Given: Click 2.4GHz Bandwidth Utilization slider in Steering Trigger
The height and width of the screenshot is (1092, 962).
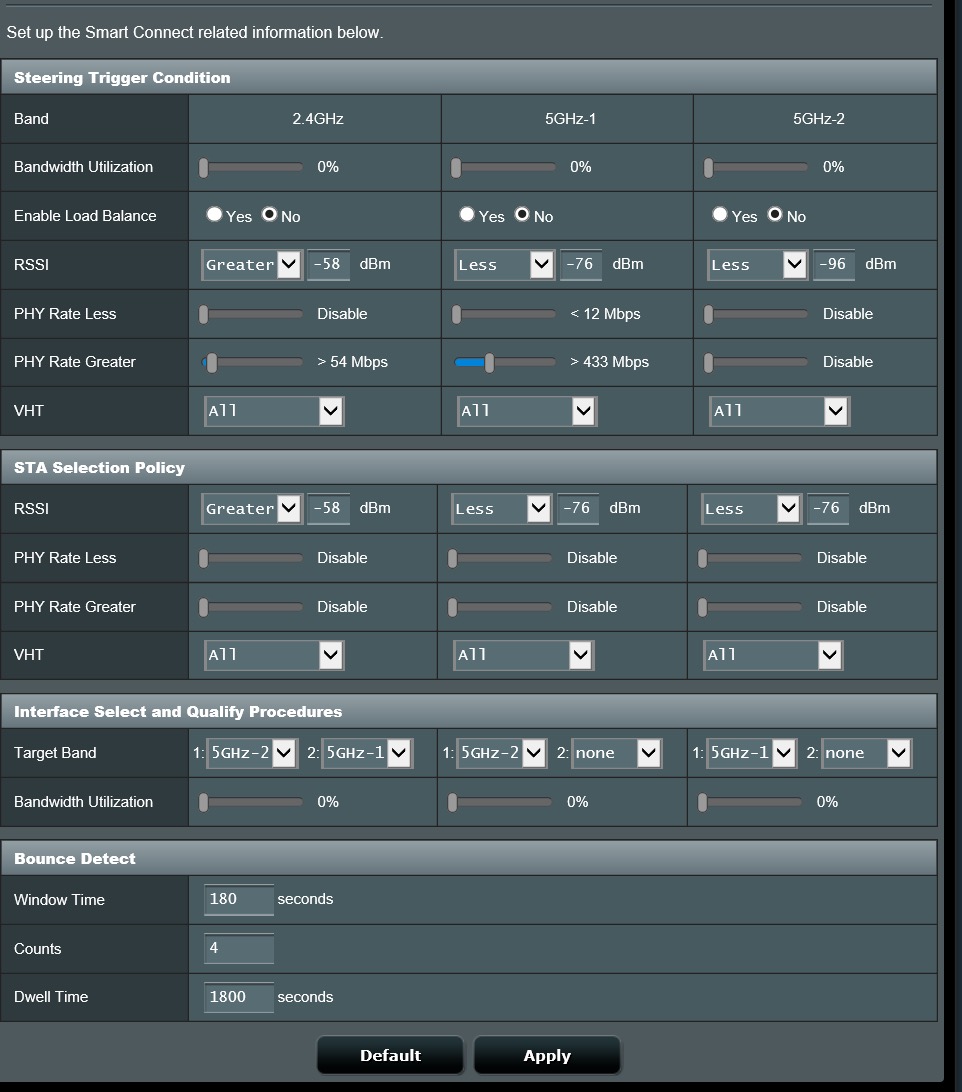Looking at the screenshot, I should pyautogui.click(x=204, y=168).
